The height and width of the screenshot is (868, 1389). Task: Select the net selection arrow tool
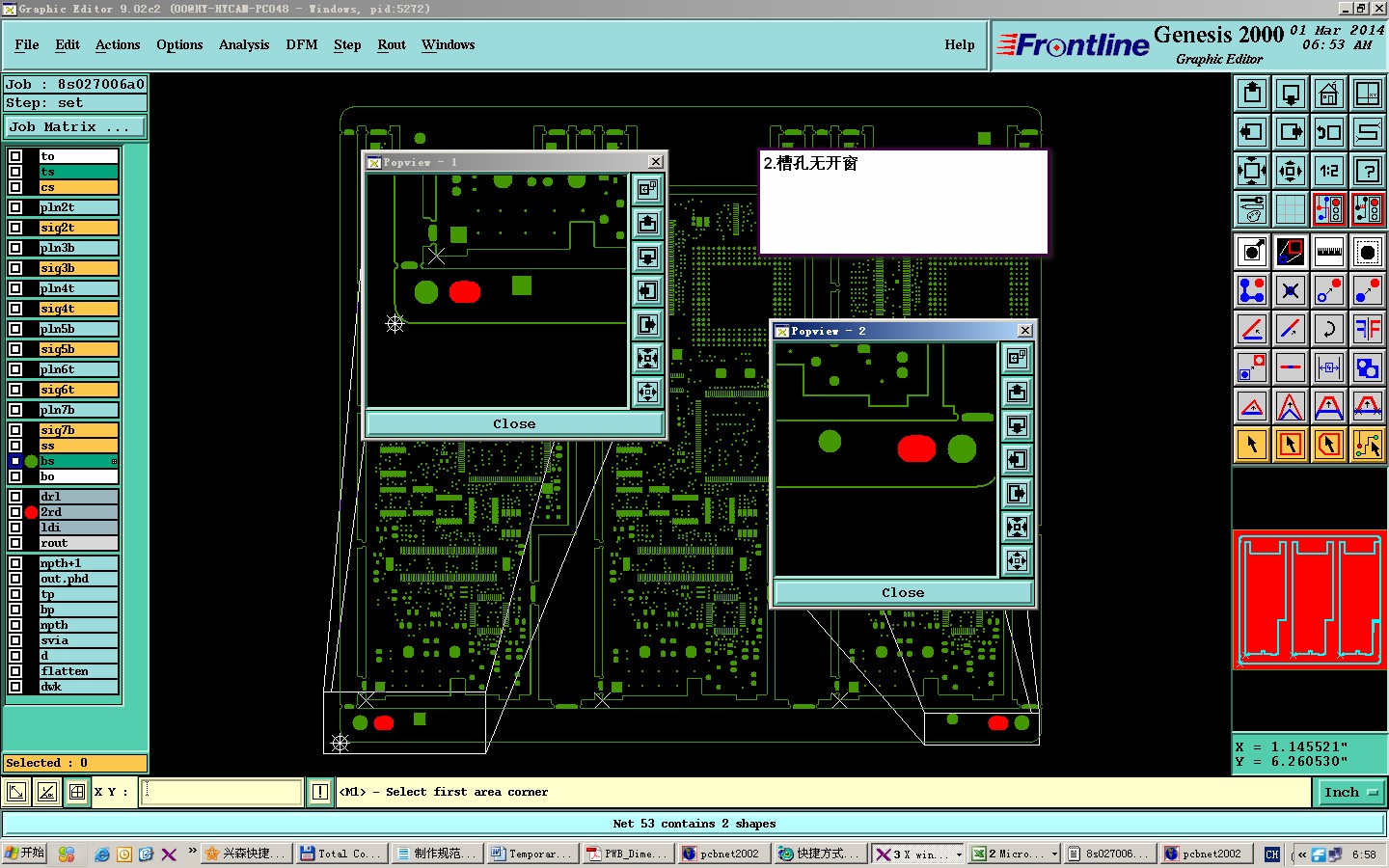click(1368, 445)
